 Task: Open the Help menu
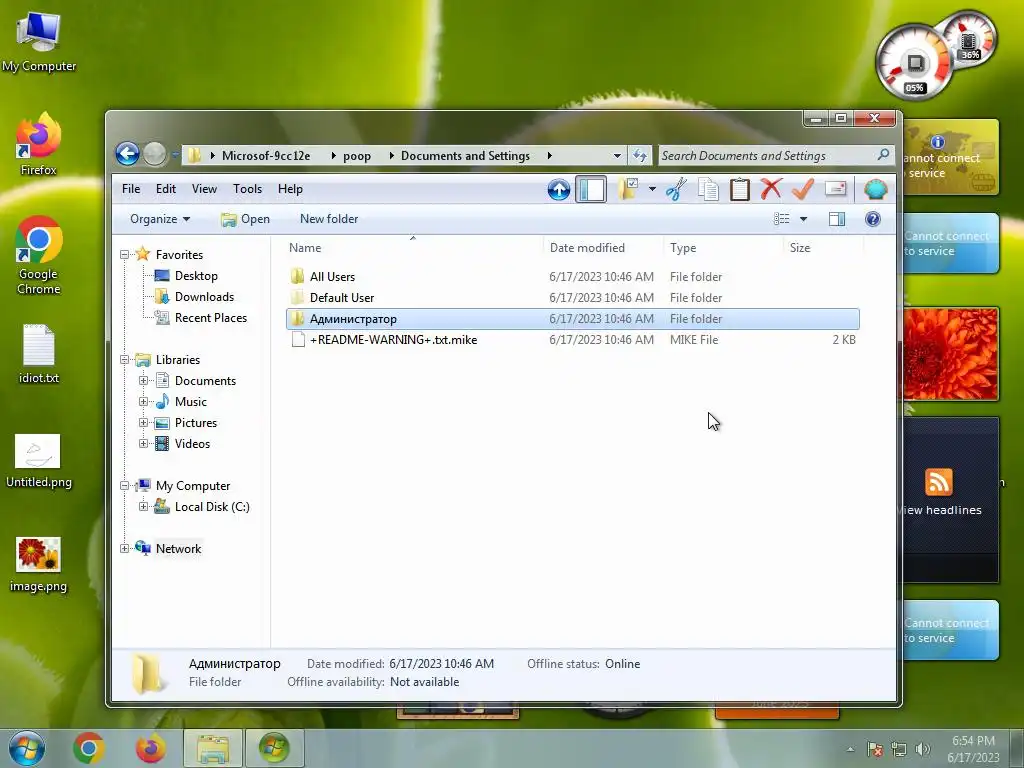point(290,189)
